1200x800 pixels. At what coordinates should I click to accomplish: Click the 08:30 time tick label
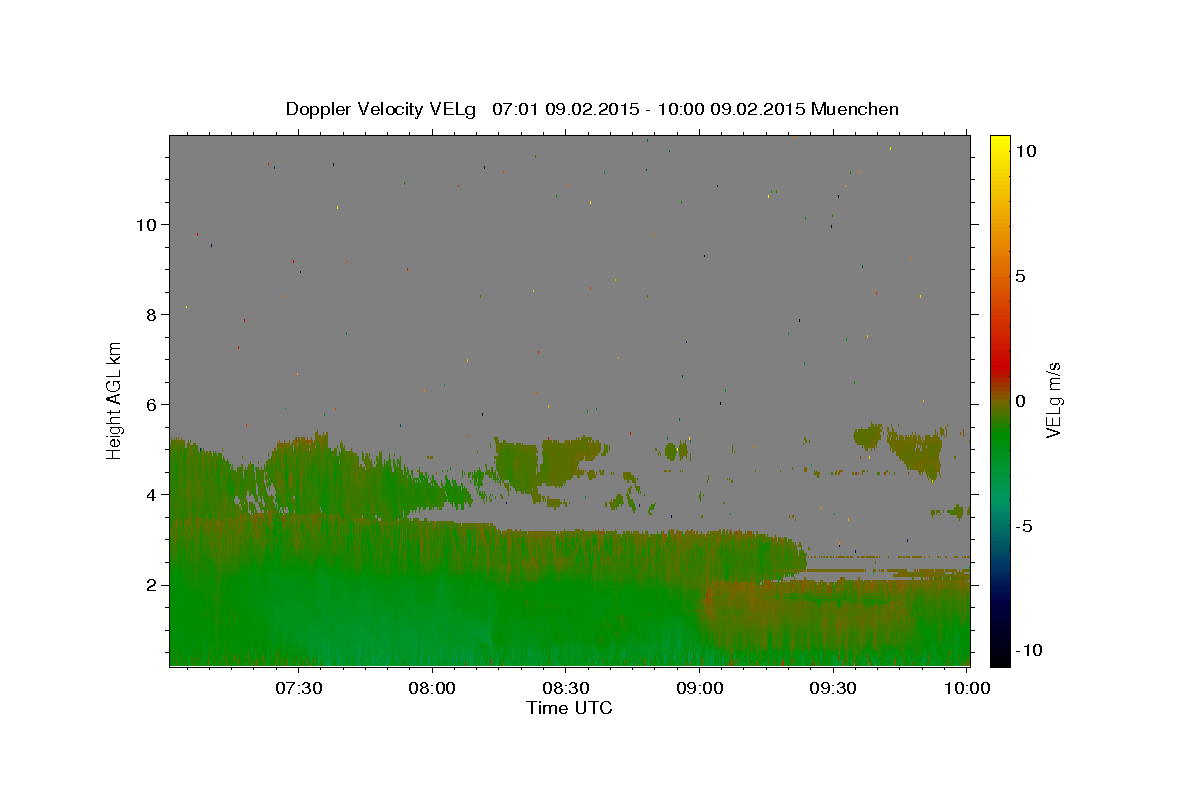pyautogui.click(x=566, y=688)
